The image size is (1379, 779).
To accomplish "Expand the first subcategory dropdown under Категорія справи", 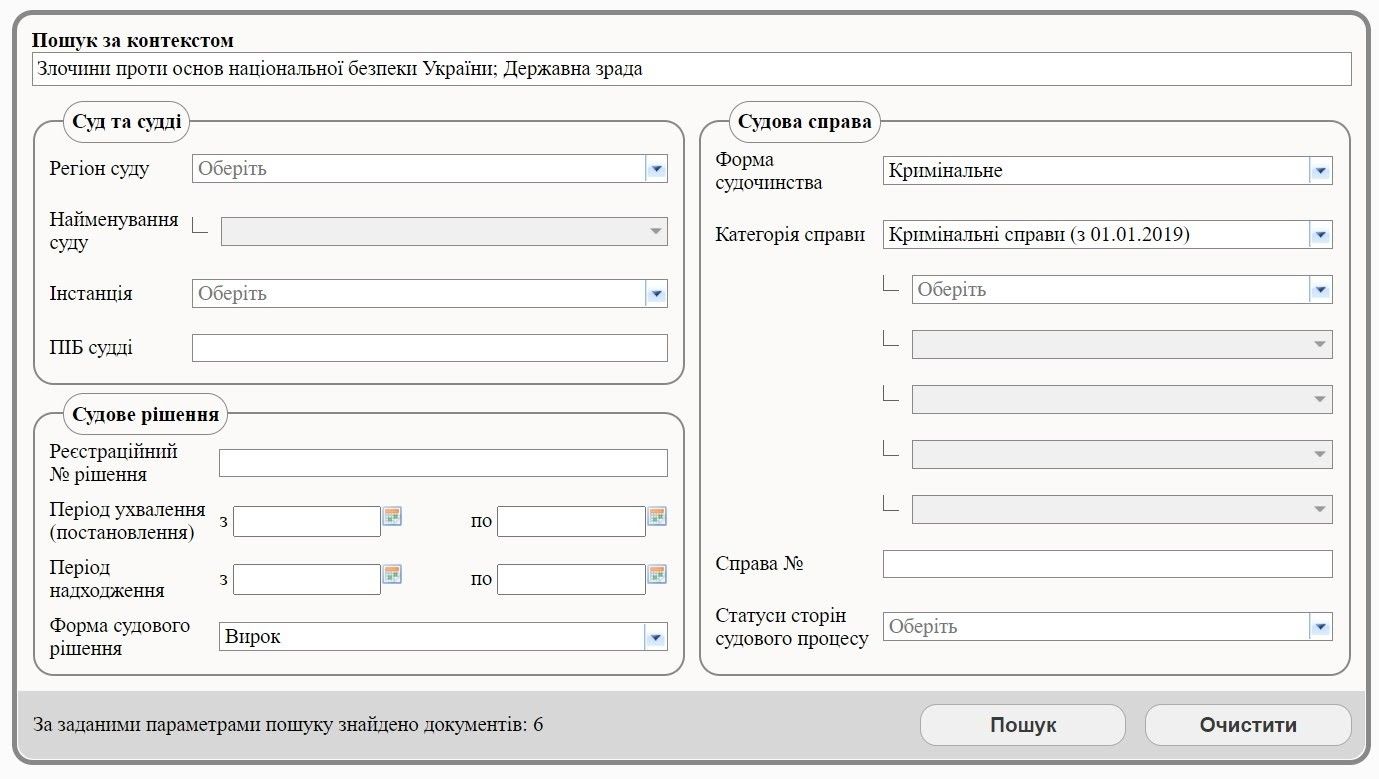I will pos(1320,290).
